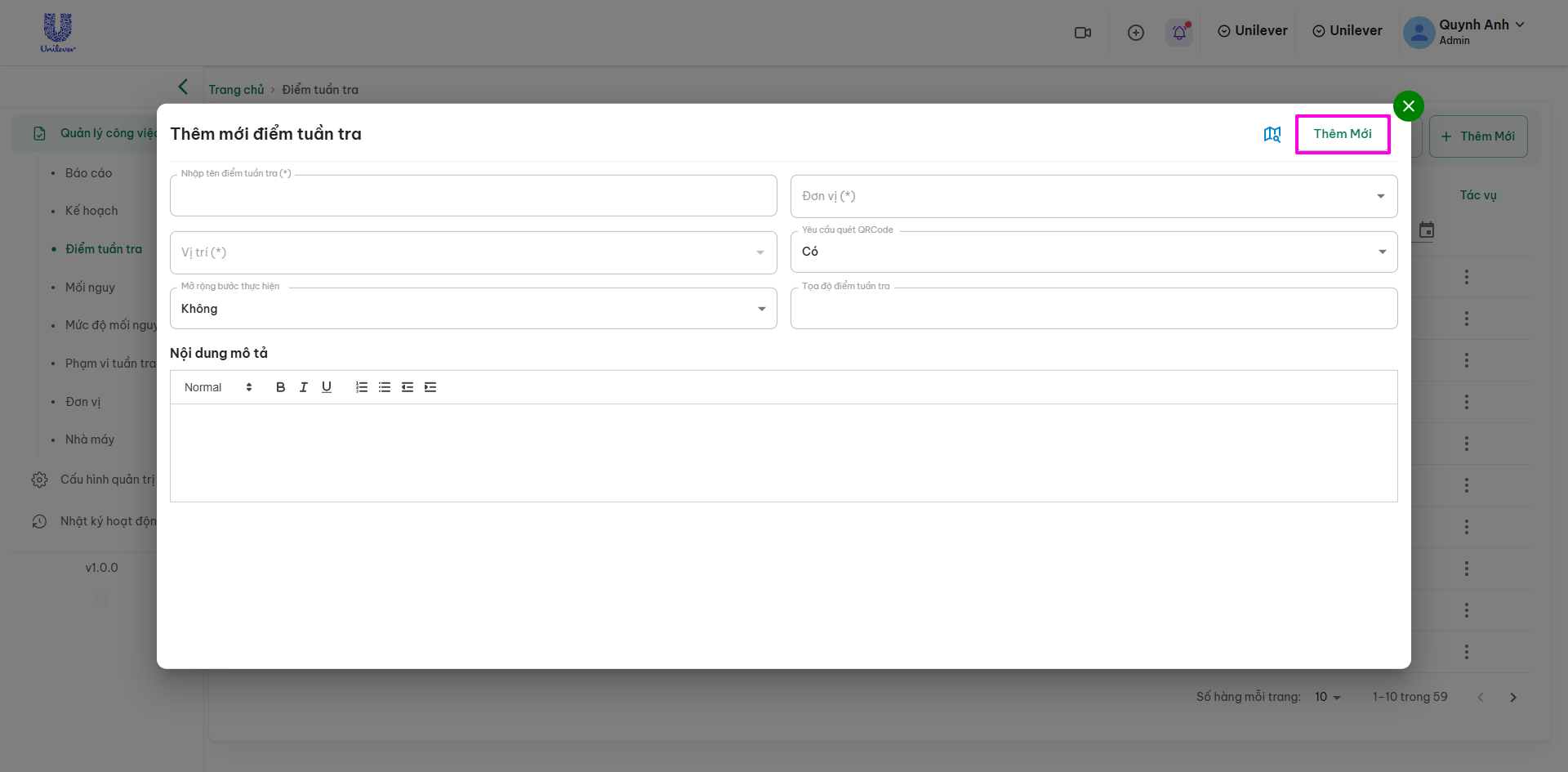
Task: Click the Tọa độ điểm tuần tra field
Action: pos(1093,309)
